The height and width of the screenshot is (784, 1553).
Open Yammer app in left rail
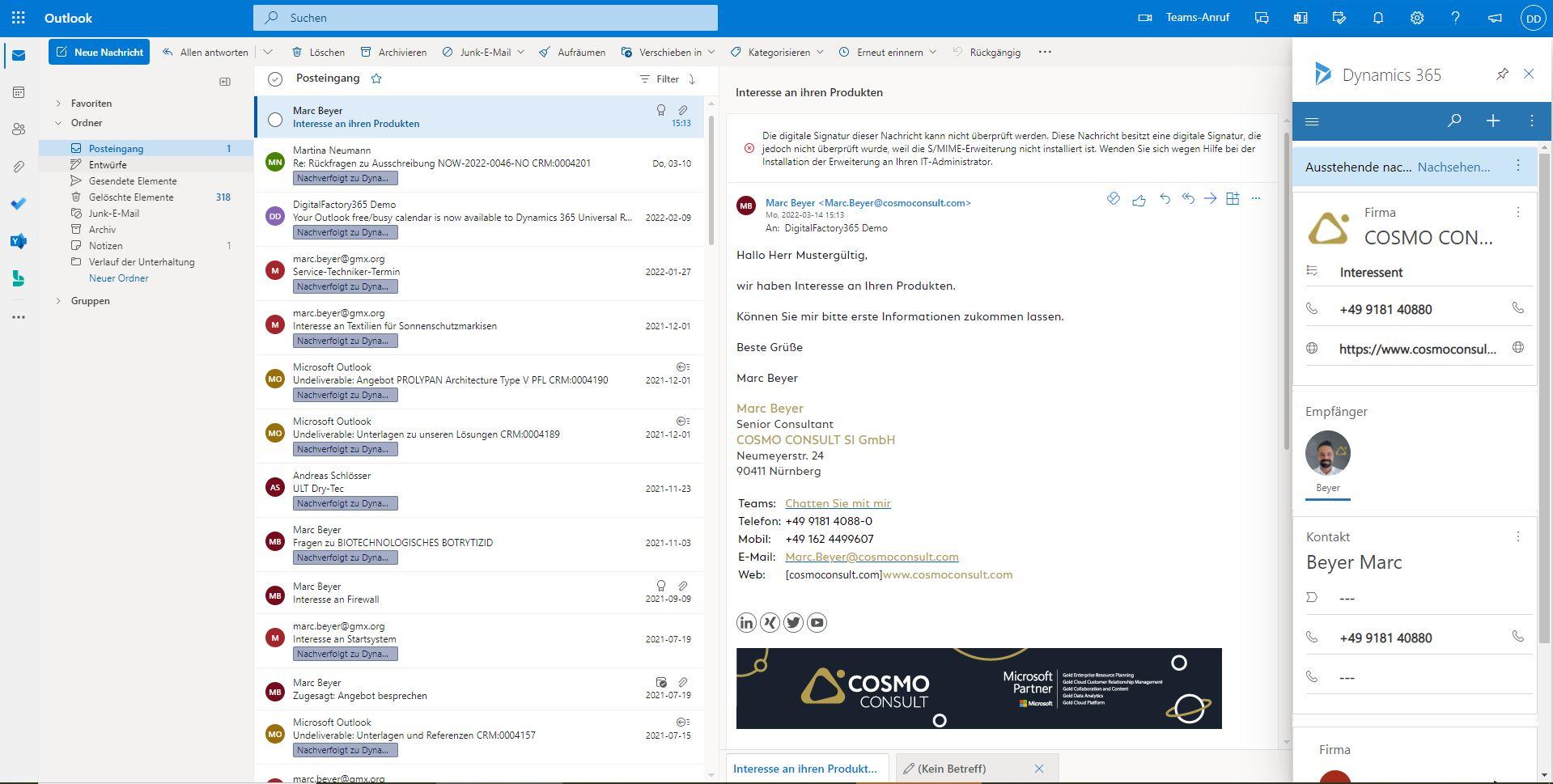(x=19, y=241)
